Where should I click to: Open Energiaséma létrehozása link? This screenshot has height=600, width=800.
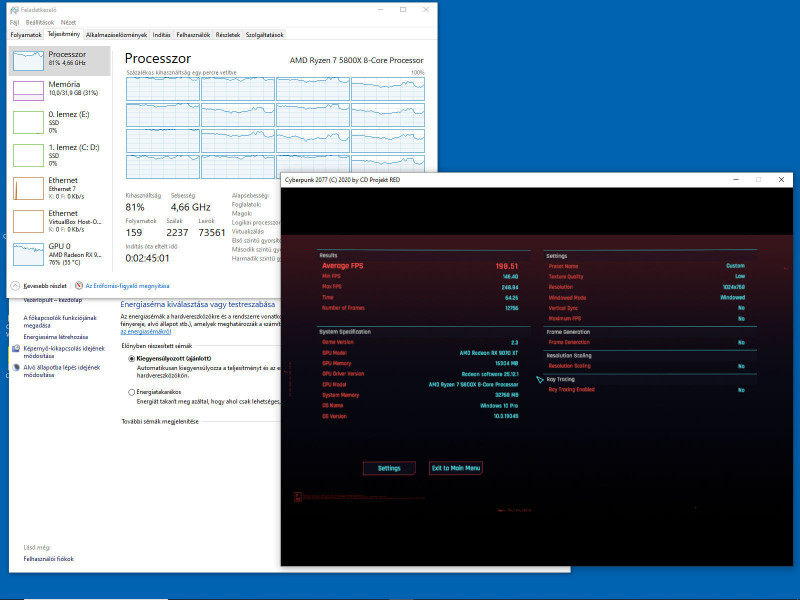click(56, 337)
